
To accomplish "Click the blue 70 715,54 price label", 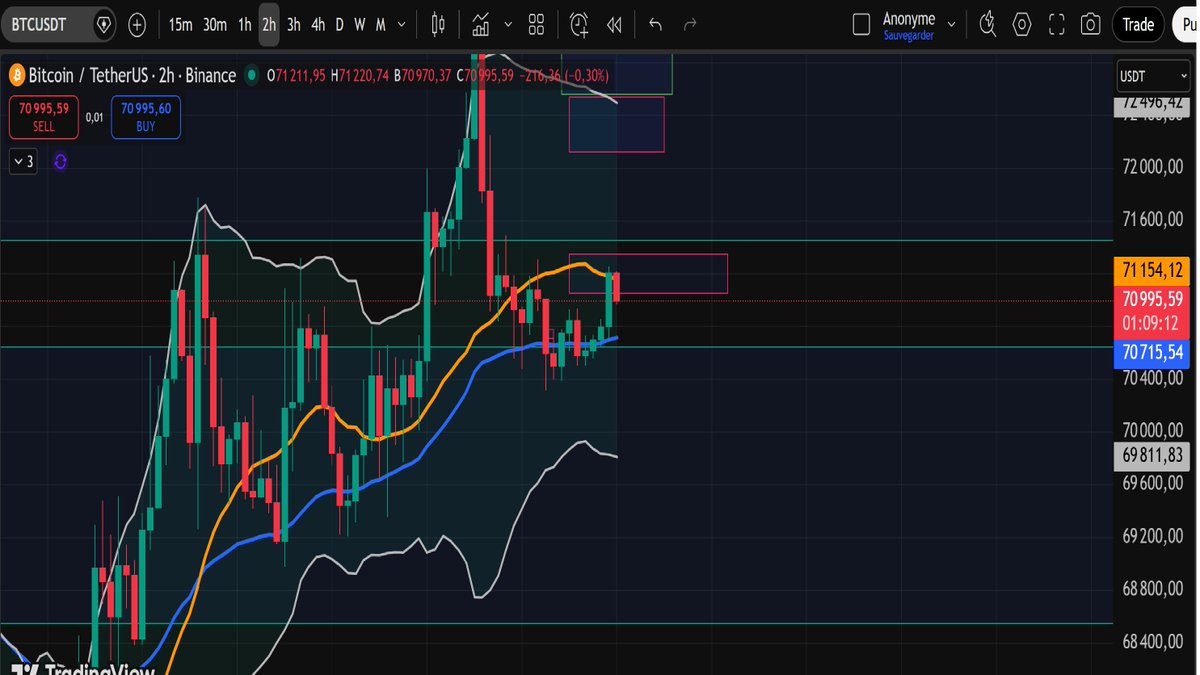I will (1152, 352).
